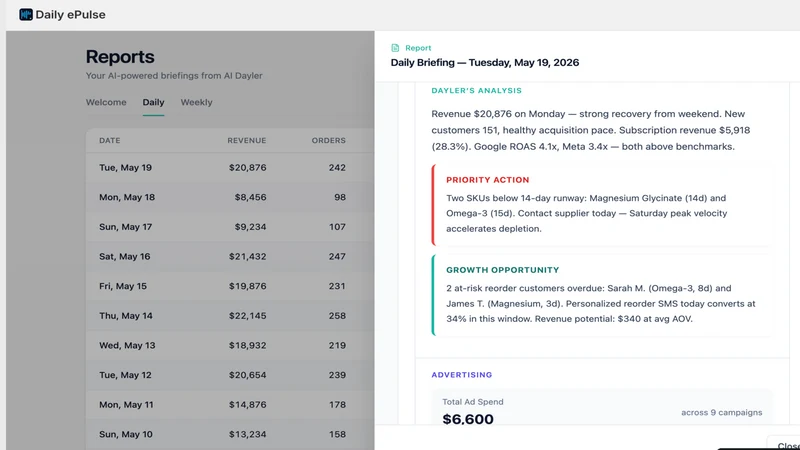
Task: Switch to the Welcome tab
Action: [x=106, y=102]
